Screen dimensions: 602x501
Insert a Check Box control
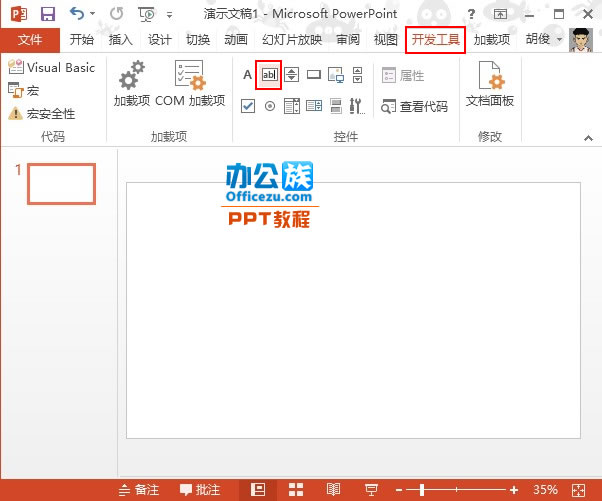coord(248,106)
